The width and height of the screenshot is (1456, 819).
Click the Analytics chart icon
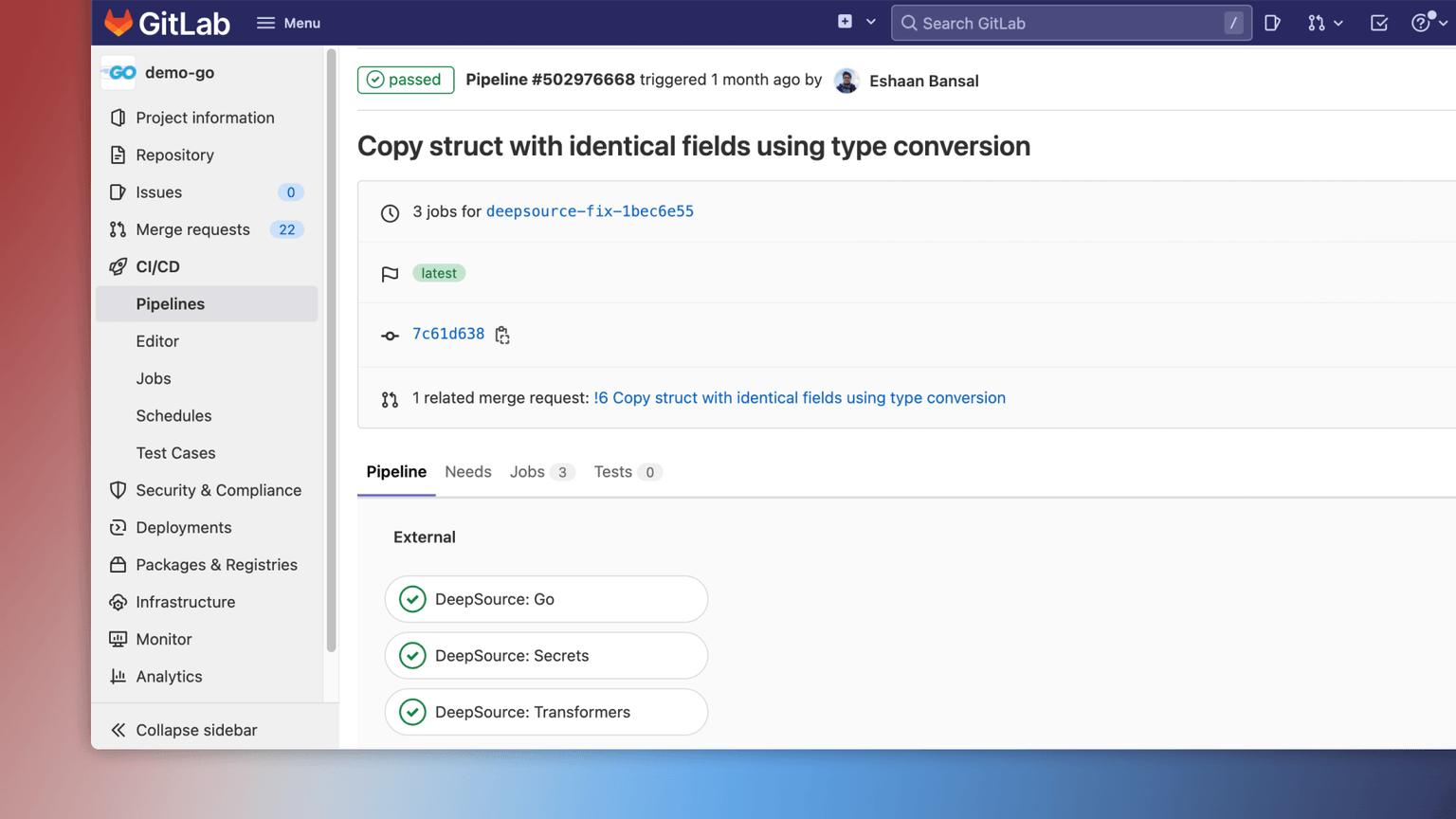118,677
